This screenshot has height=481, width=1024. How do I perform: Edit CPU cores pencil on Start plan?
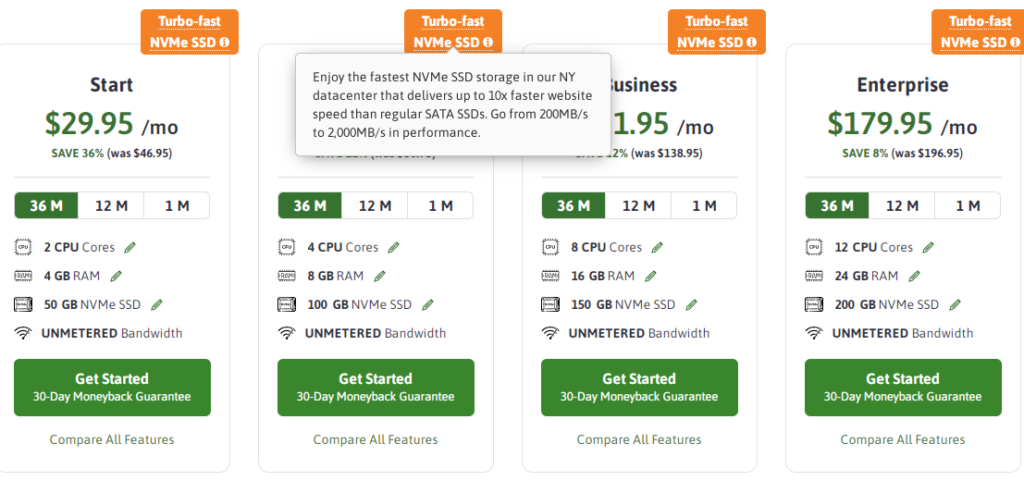tap(130, 247)
